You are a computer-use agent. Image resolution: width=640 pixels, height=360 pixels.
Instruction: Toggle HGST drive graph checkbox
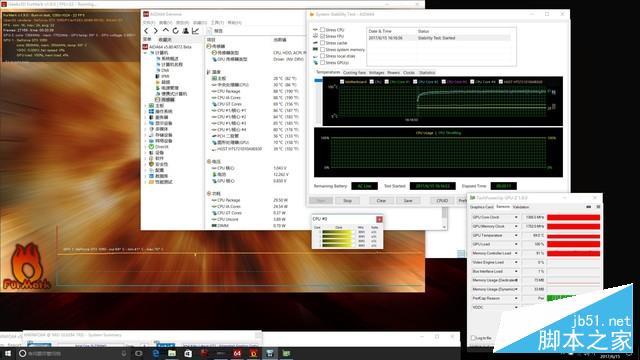500,82
